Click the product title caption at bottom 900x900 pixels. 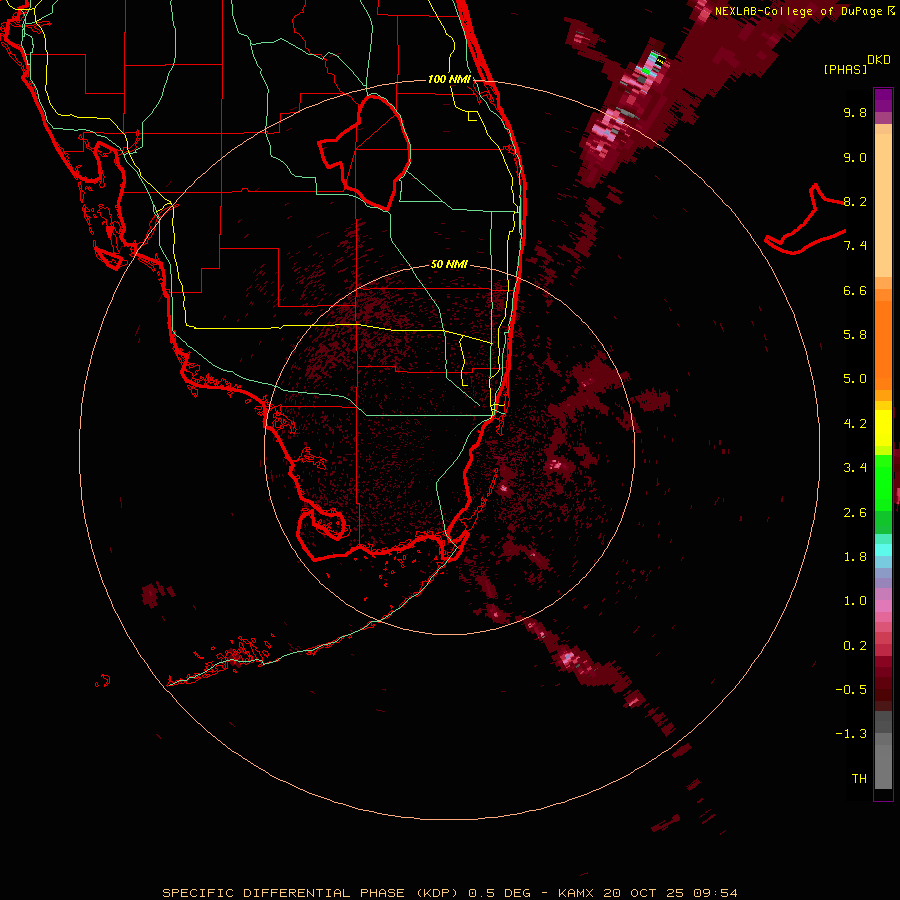click(x=449, y=893)
